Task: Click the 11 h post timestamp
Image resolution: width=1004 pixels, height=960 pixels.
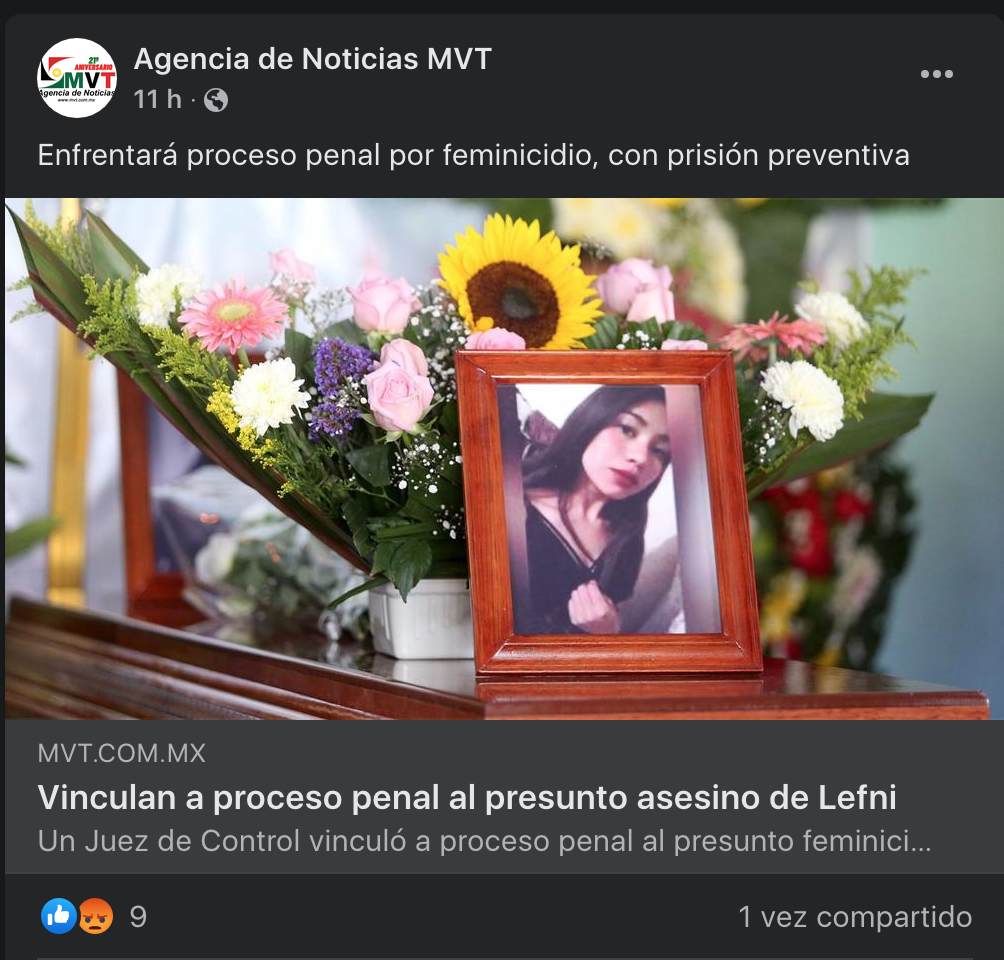Action: coord(158,100)
